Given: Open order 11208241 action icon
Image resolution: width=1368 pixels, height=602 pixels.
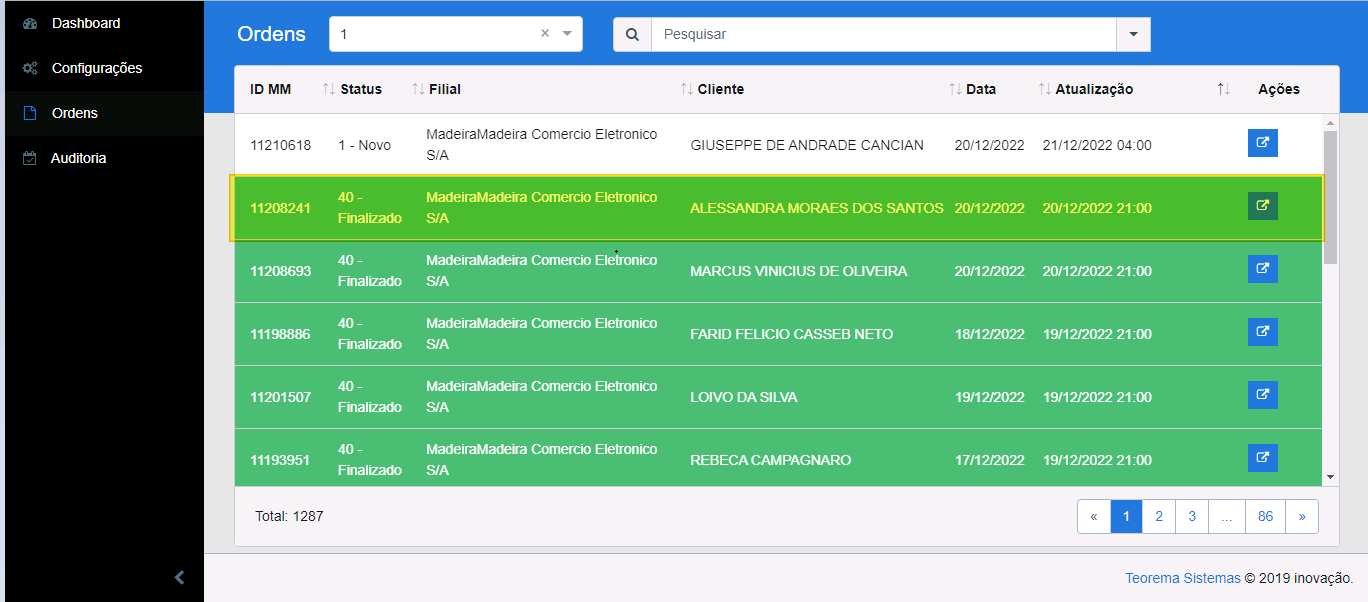Looking at the screenshot, I should coord(1262,206).
